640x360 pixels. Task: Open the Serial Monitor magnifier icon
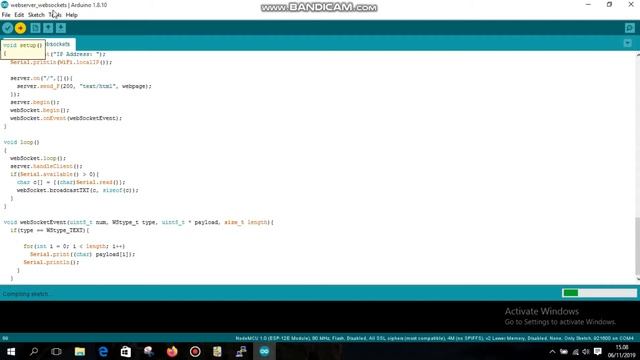pyautogui.click(x=629, y=28)
